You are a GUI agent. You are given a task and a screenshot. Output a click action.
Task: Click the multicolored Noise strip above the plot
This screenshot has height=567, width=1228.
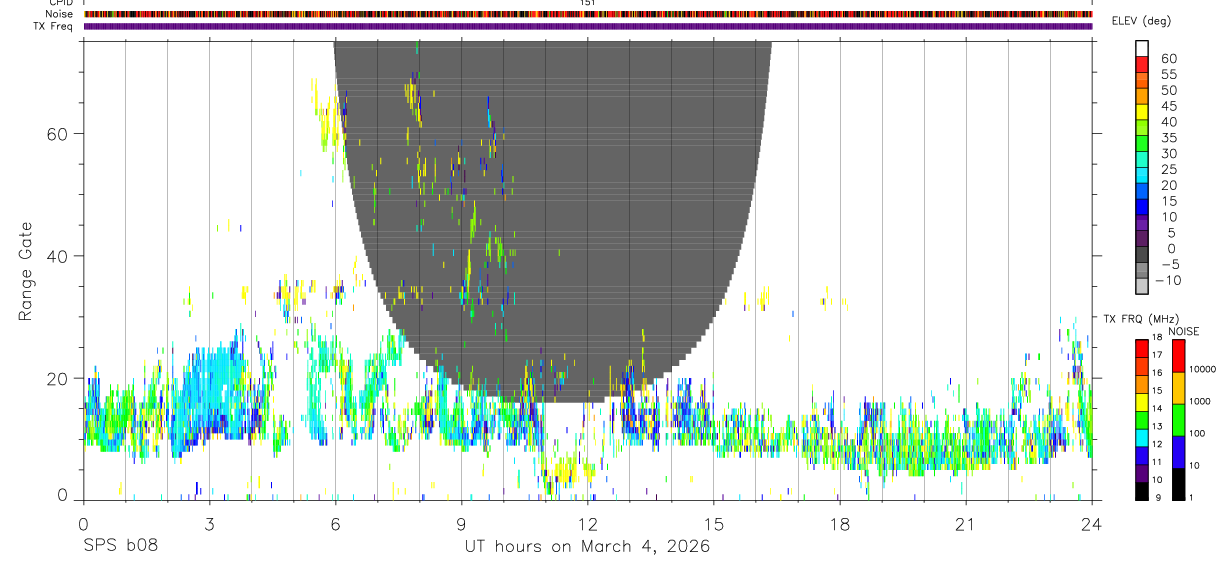[x=588, y=14]
